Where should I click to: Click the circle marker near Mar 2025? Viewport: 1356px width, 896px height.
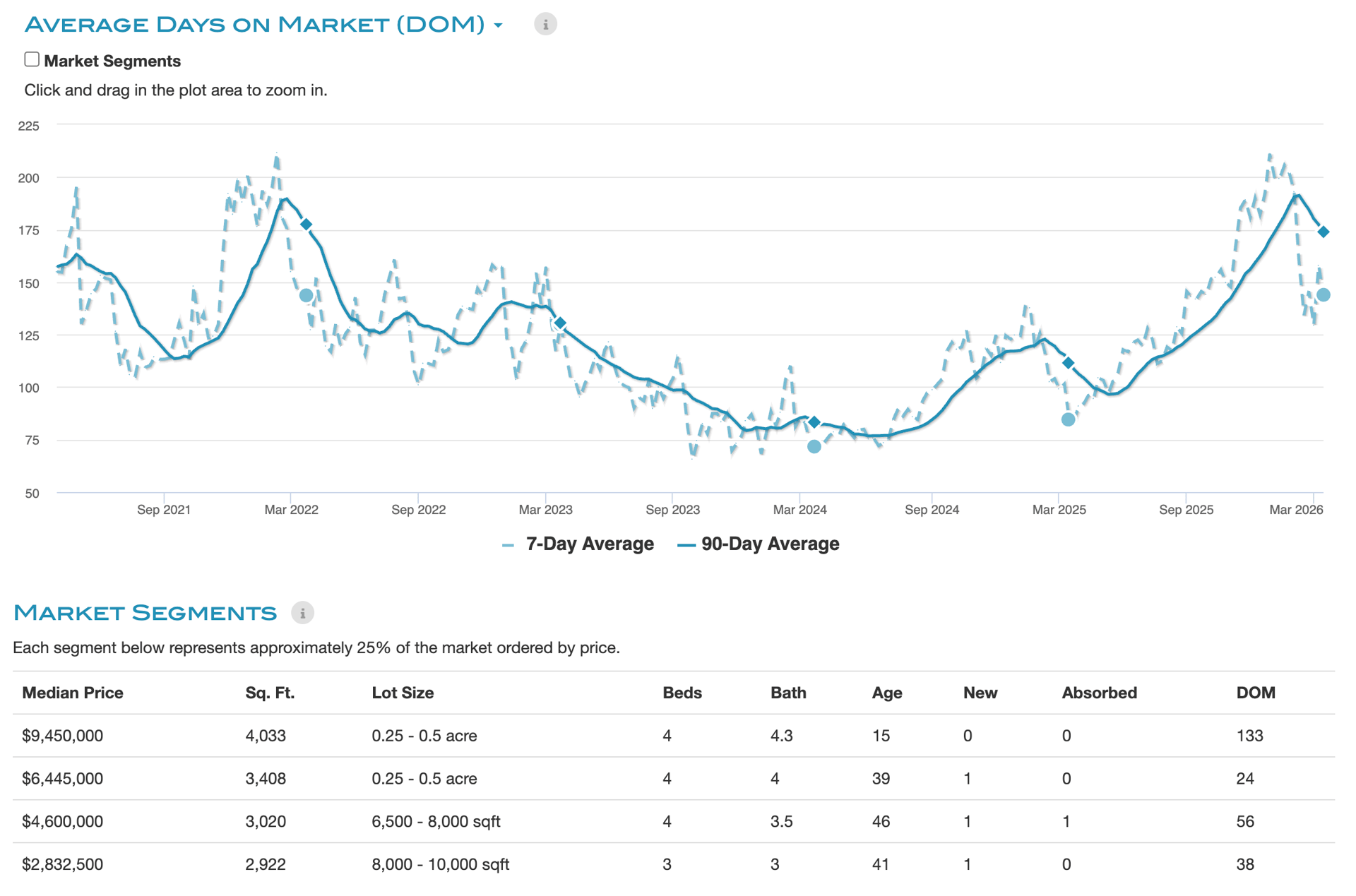(x=1068, y=419)
